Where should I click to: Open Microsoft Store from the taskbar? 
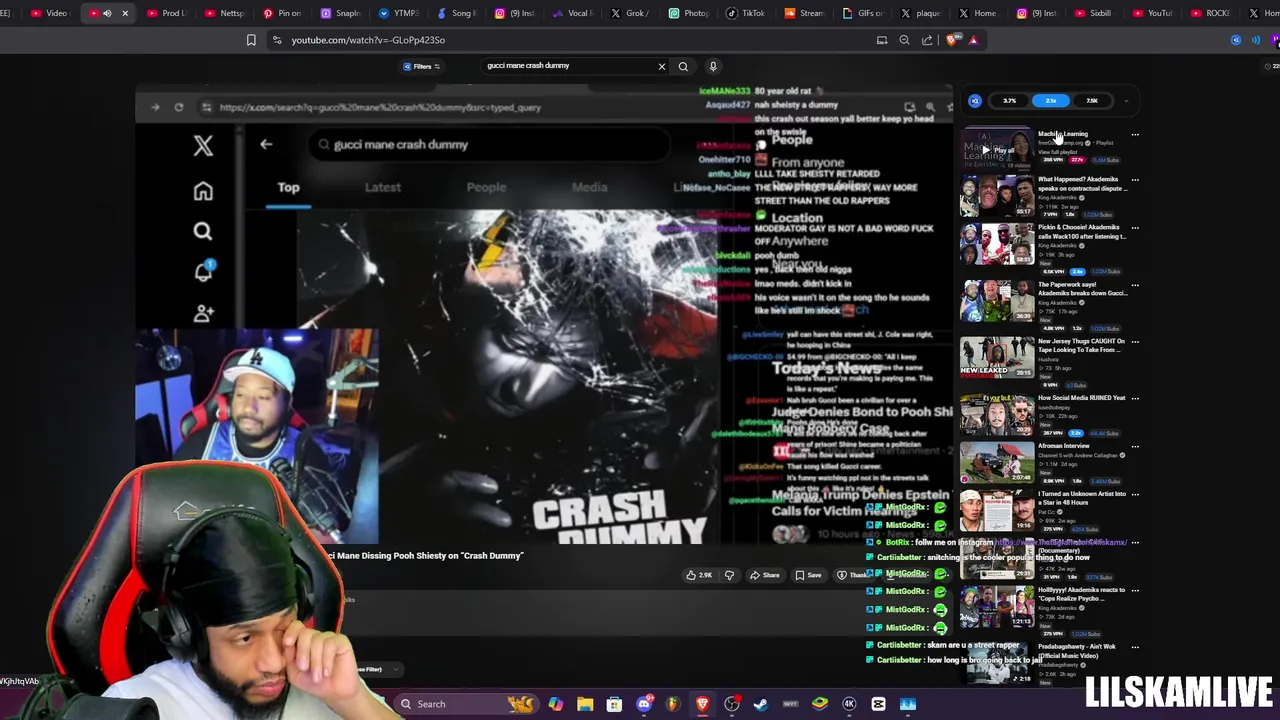pos(614,704)
